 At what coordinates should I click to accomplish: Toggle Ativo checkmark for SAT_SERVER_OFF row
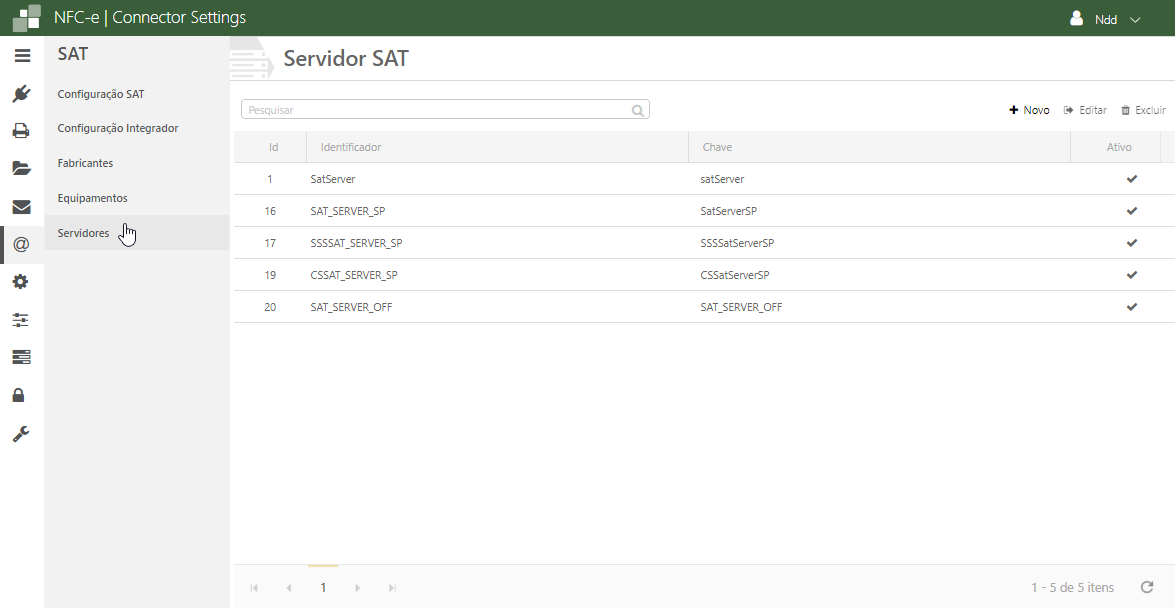tap(1132, 307)
